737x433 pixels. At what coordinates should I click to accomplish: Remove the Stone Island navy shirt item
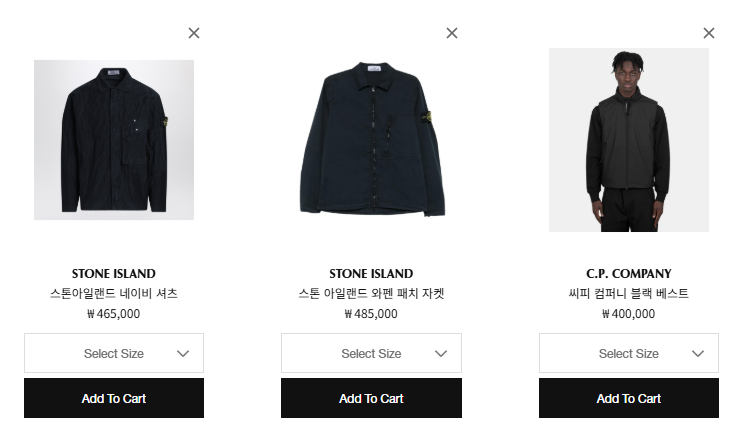click(194, 33)
